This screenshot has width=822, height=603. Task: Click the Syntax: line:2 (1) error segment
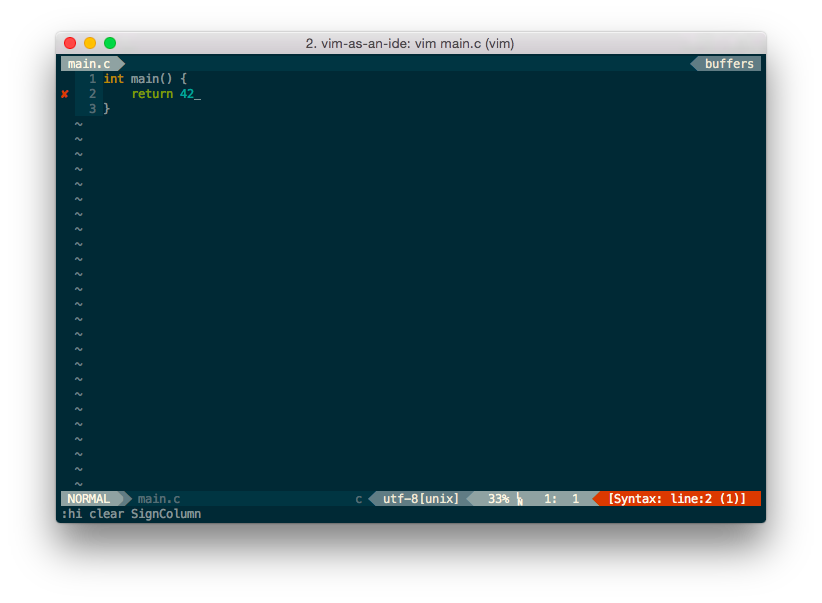[677, 499]
